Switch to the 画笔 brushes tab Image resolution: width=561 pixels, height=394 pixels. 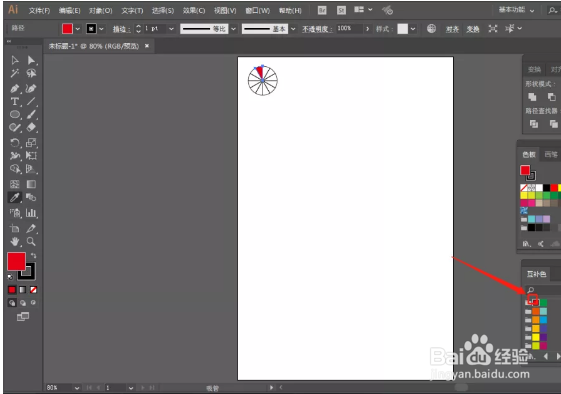coord(551,154)
